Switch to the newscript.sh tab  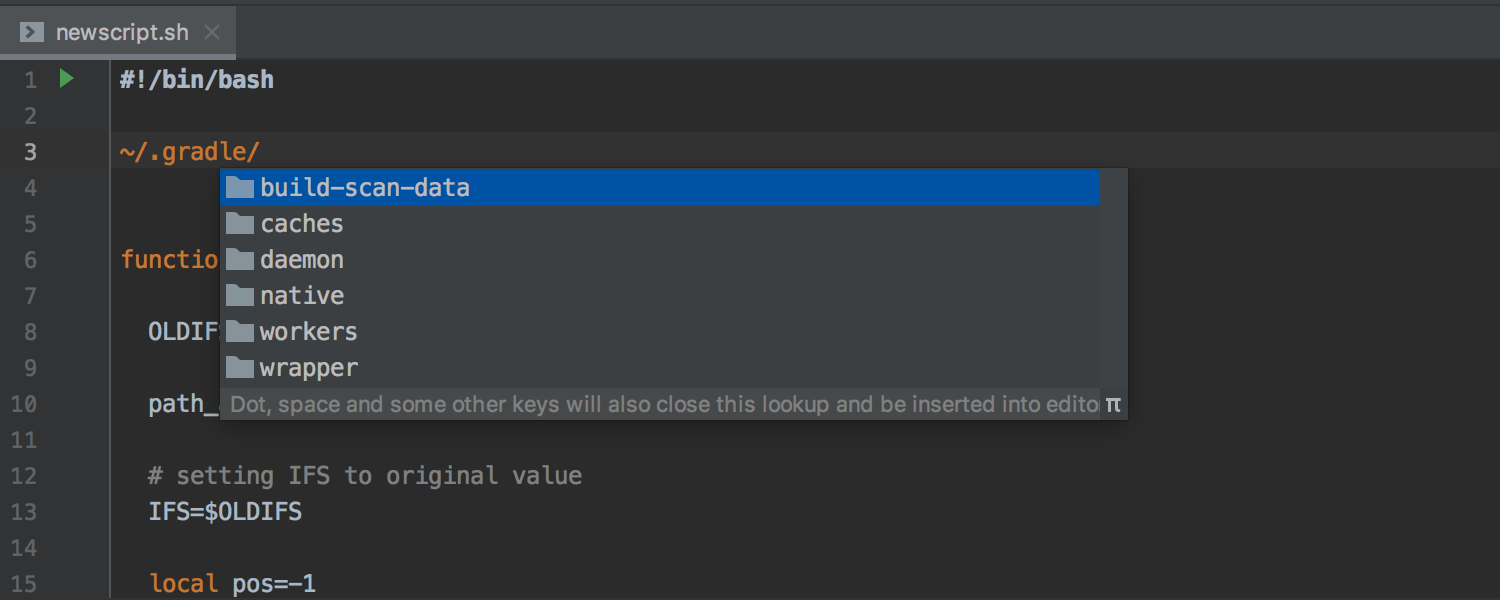(123, 31)
